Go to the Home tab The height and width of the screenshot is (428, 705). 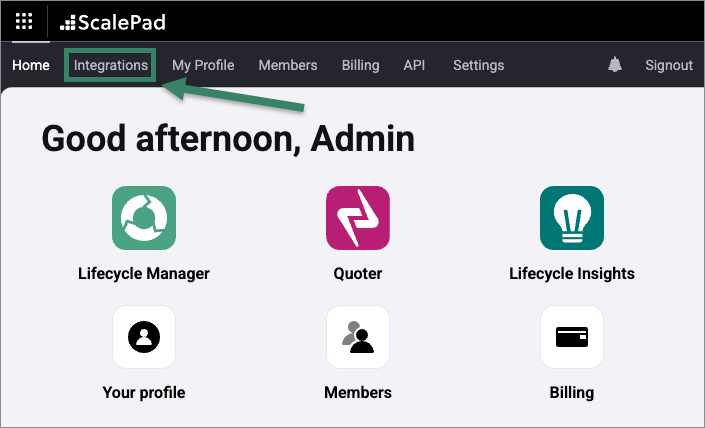click(x=30, y=65)
